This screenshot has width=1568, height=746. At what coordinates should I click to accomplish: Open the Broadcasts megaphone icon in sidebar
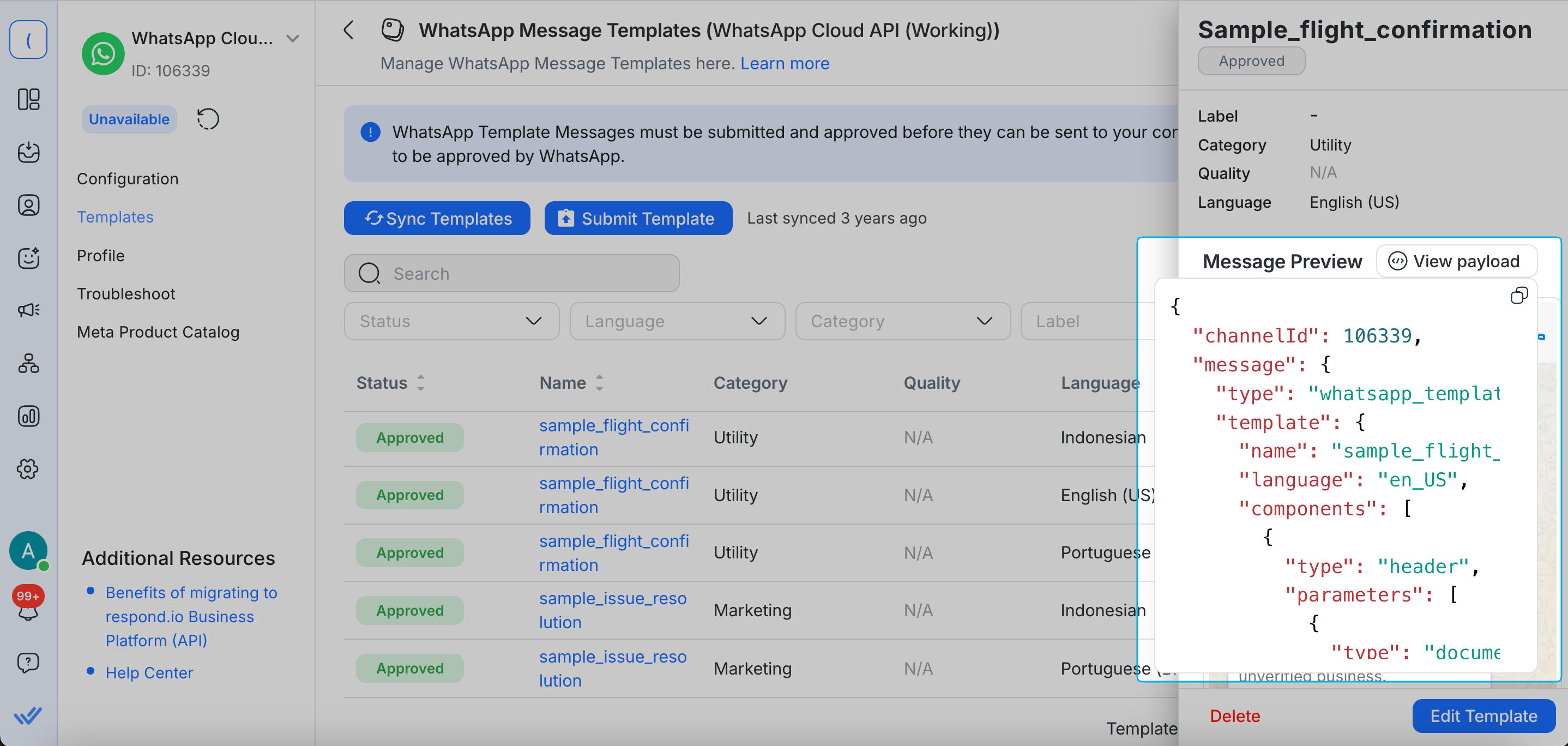point(28,310)
